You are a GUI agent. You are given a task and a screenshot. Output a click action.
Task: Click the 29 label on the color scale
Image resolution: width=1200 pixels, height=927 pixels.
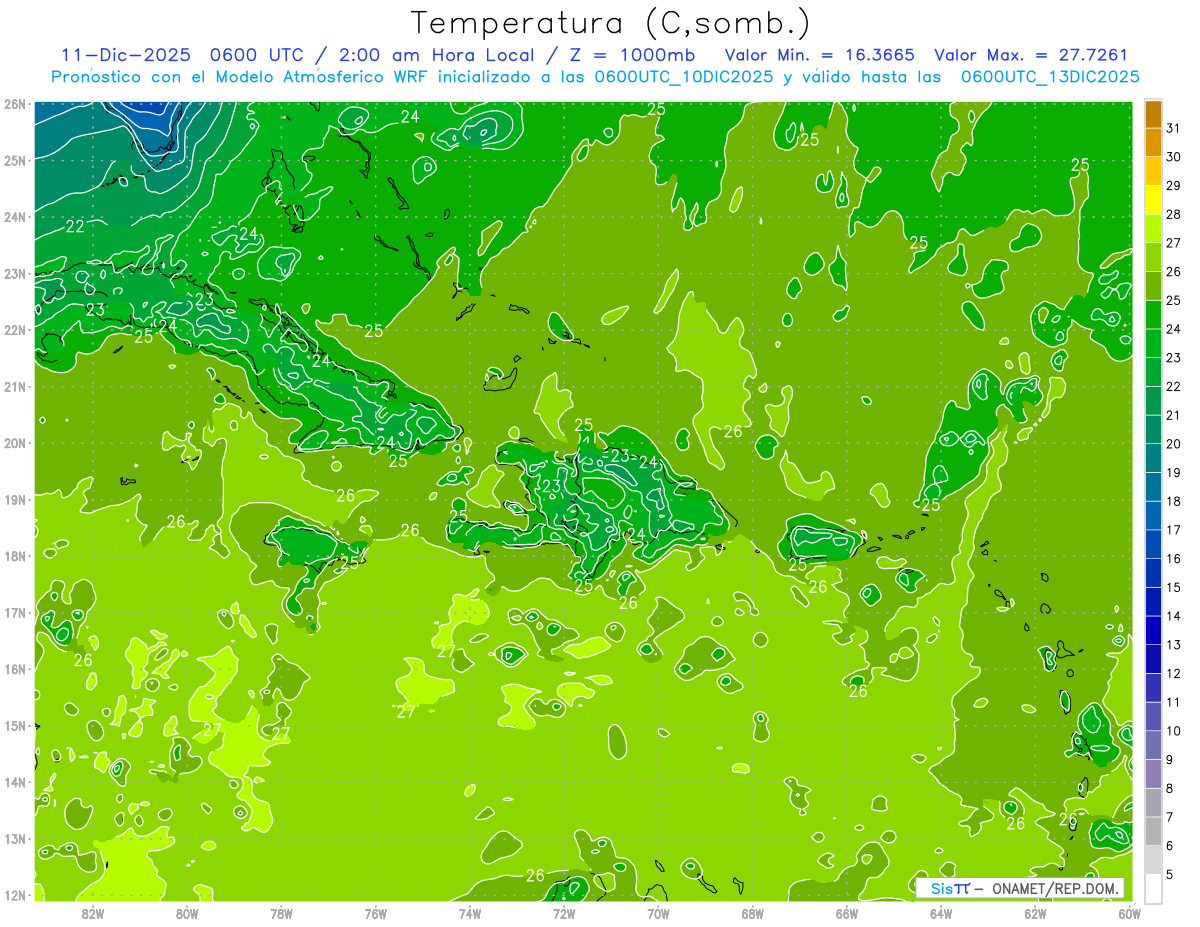(x=1173, y=185)
